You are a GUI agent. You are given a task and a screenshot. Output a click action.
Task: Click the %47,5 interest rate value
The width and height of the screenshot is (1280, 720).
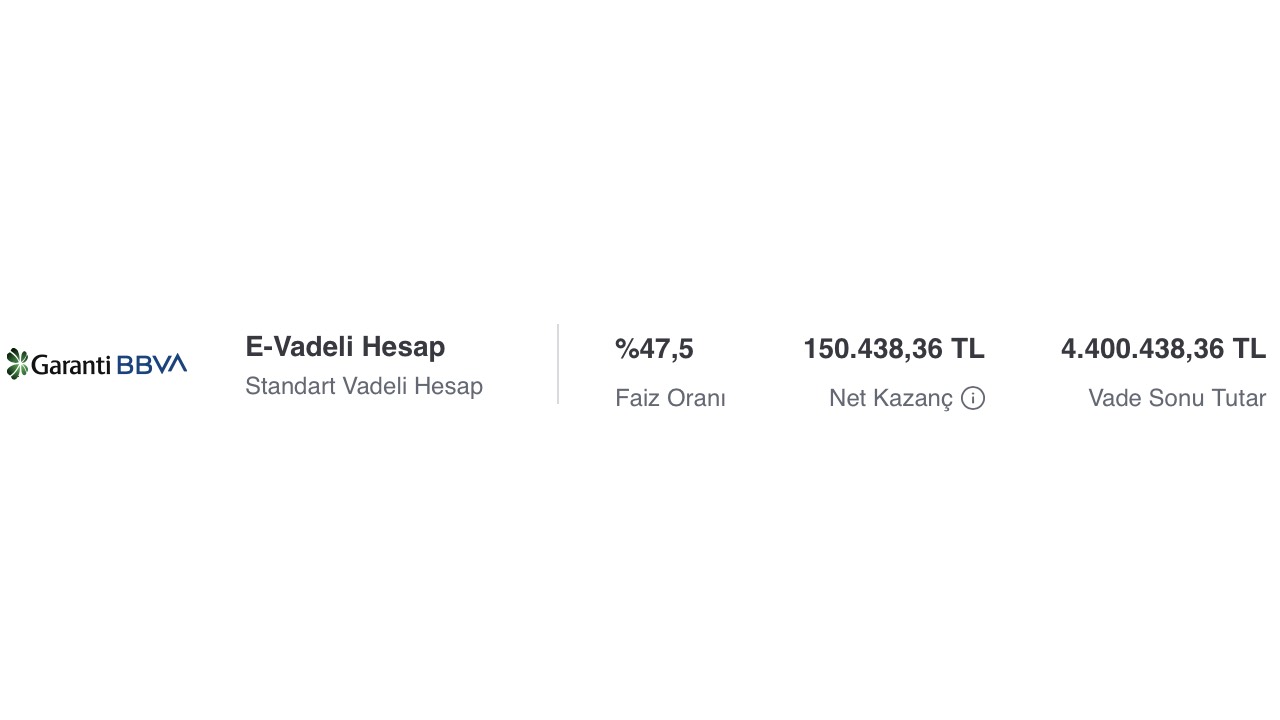click(654, 349)
